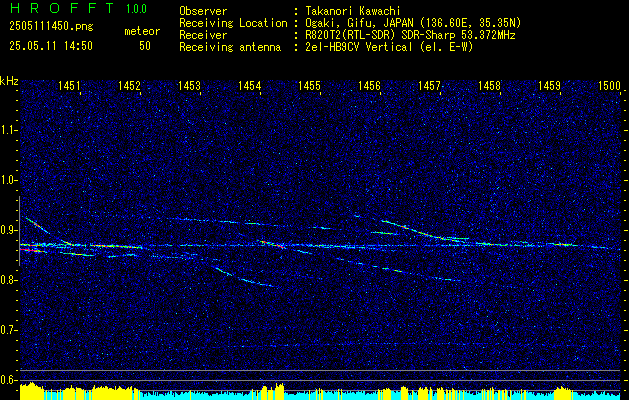Viewport: 629px width, 400px height.
Task: Click the receiver R820T2 SDR-Sharp 53.372MHz text
Action: pos(410,35)
